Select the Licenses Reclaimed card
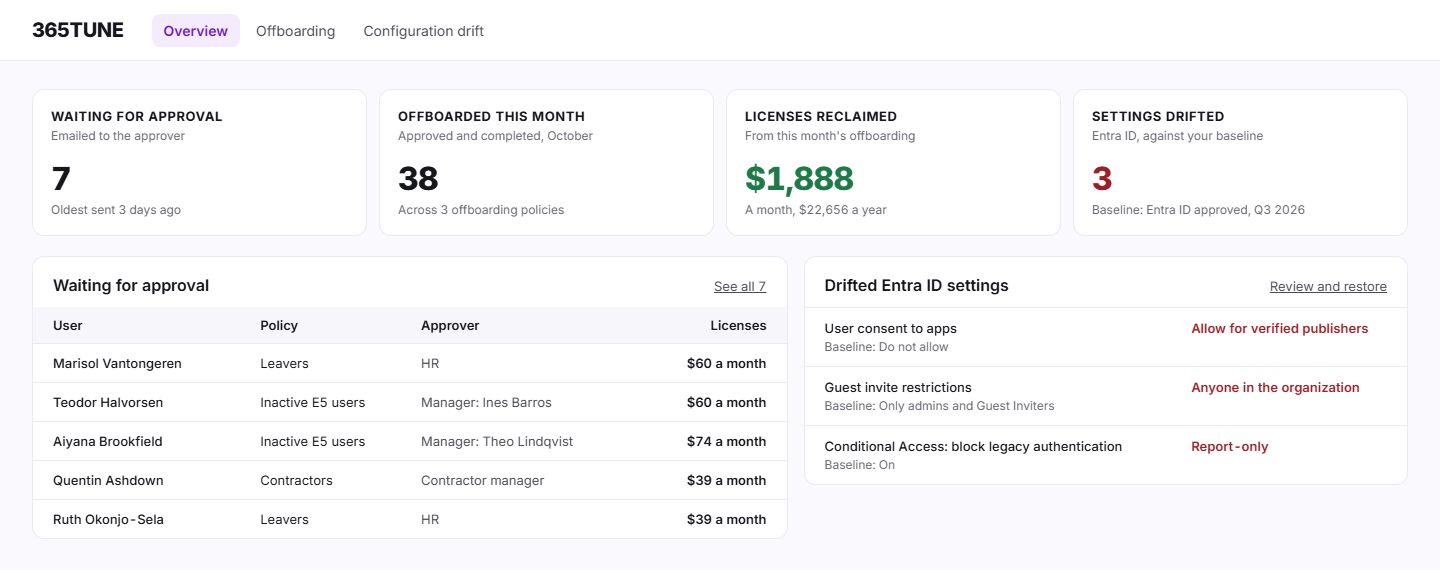1440x570 pixels. (893, 163)
